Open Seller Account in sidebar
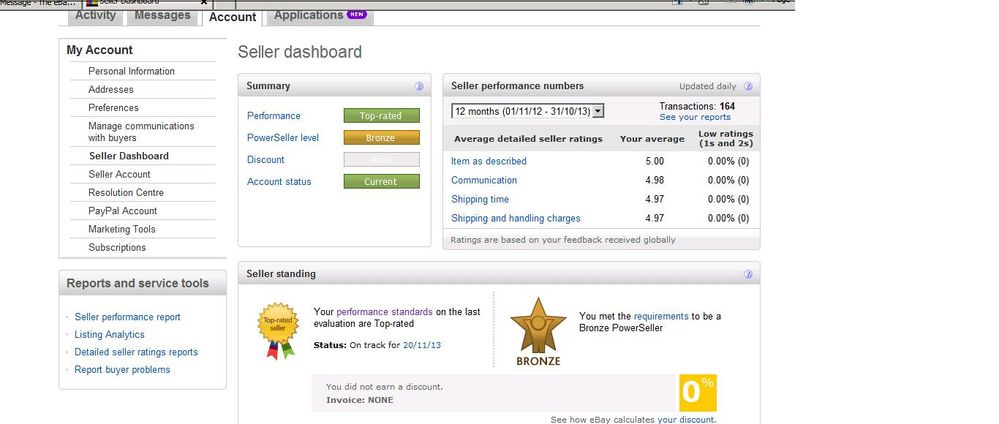 coord(119,175)
